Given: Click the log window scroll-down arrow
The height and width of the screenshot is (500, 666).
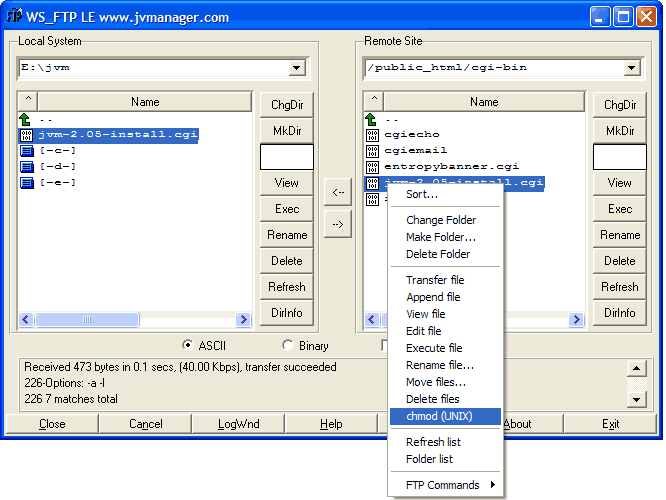Looking at the screenshot, I should click(636, 399).
